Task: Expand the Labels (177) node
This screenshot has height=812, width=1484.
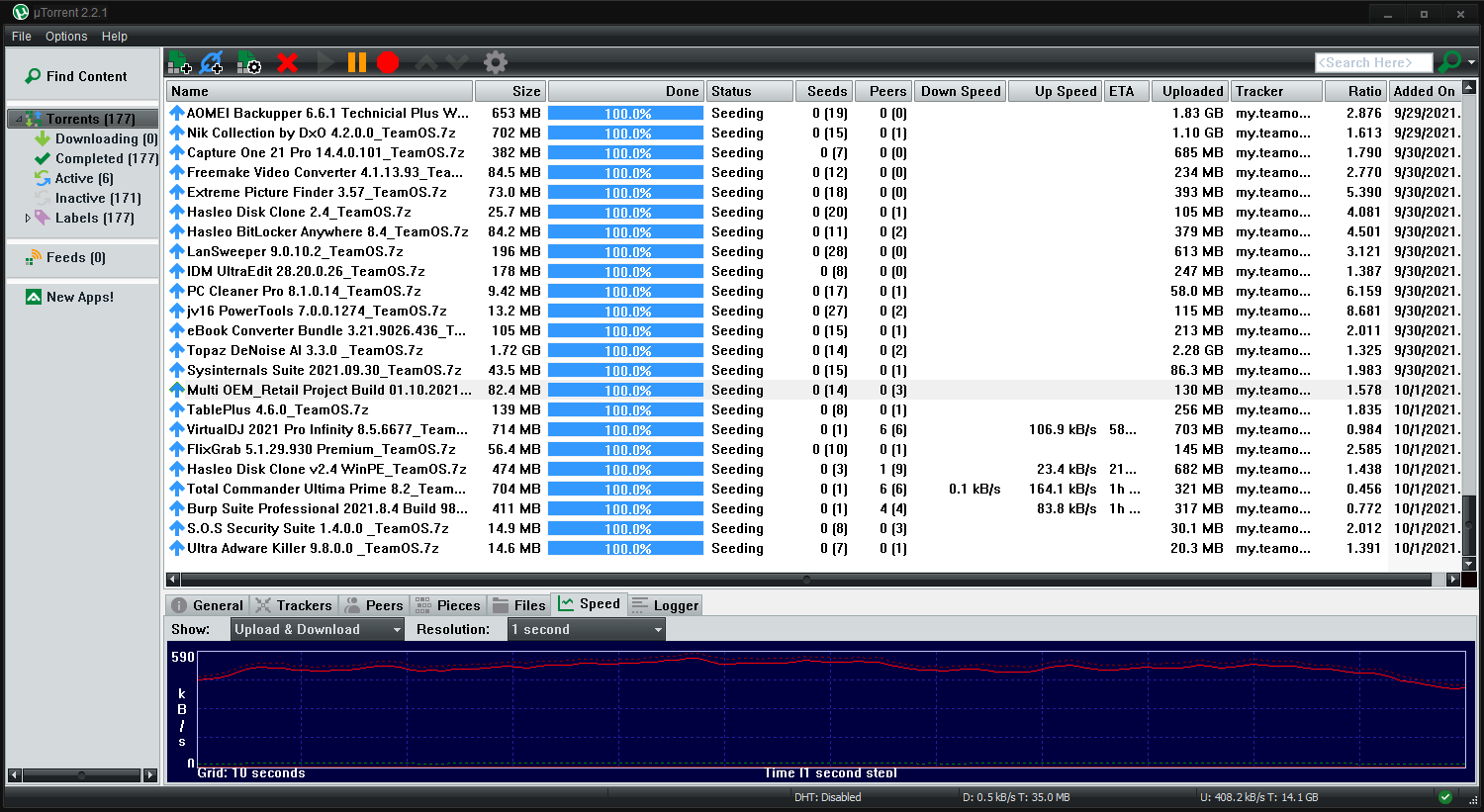Action: [28, 218]
